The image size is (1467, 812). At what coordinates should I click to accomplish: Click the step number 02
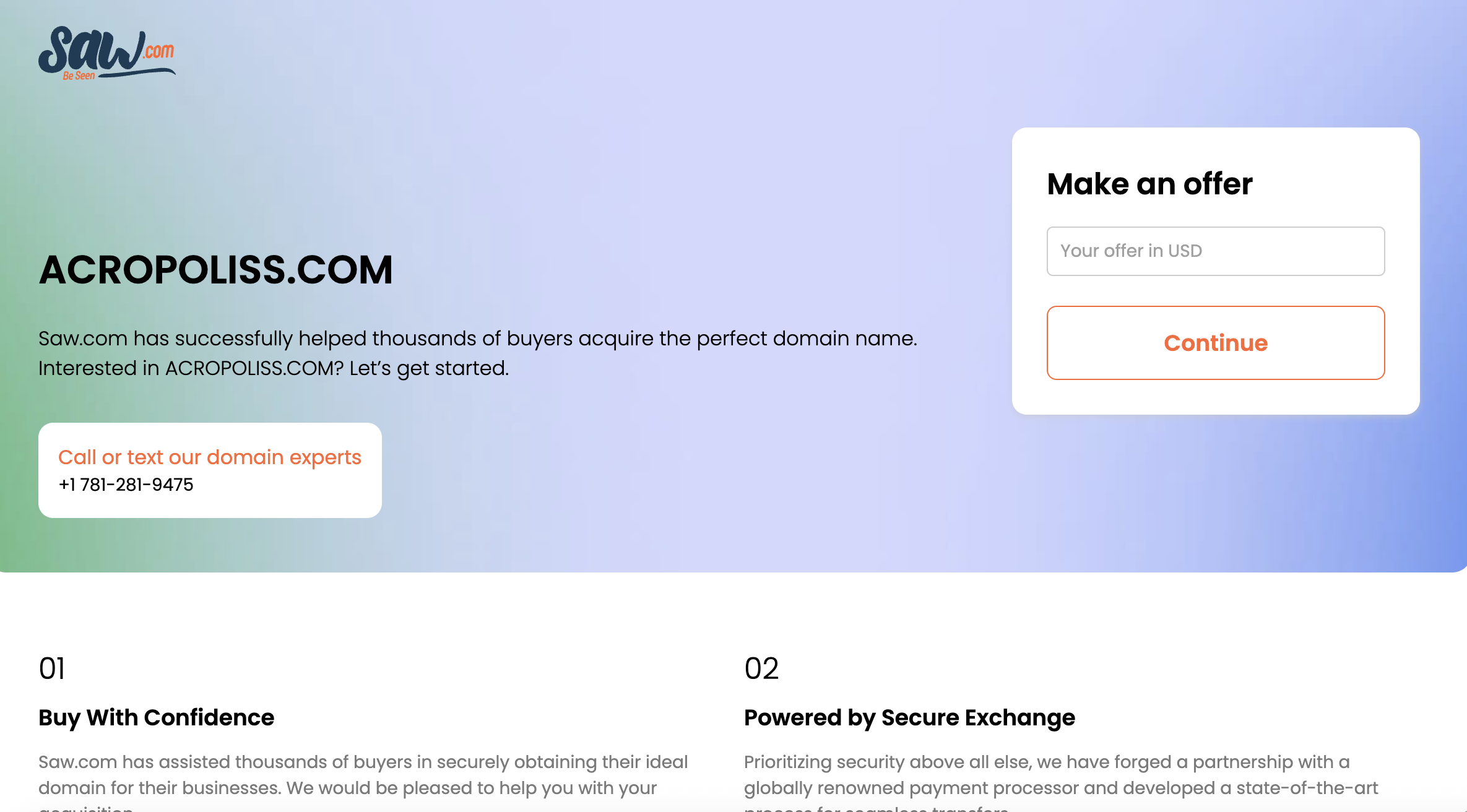[761, 669]
